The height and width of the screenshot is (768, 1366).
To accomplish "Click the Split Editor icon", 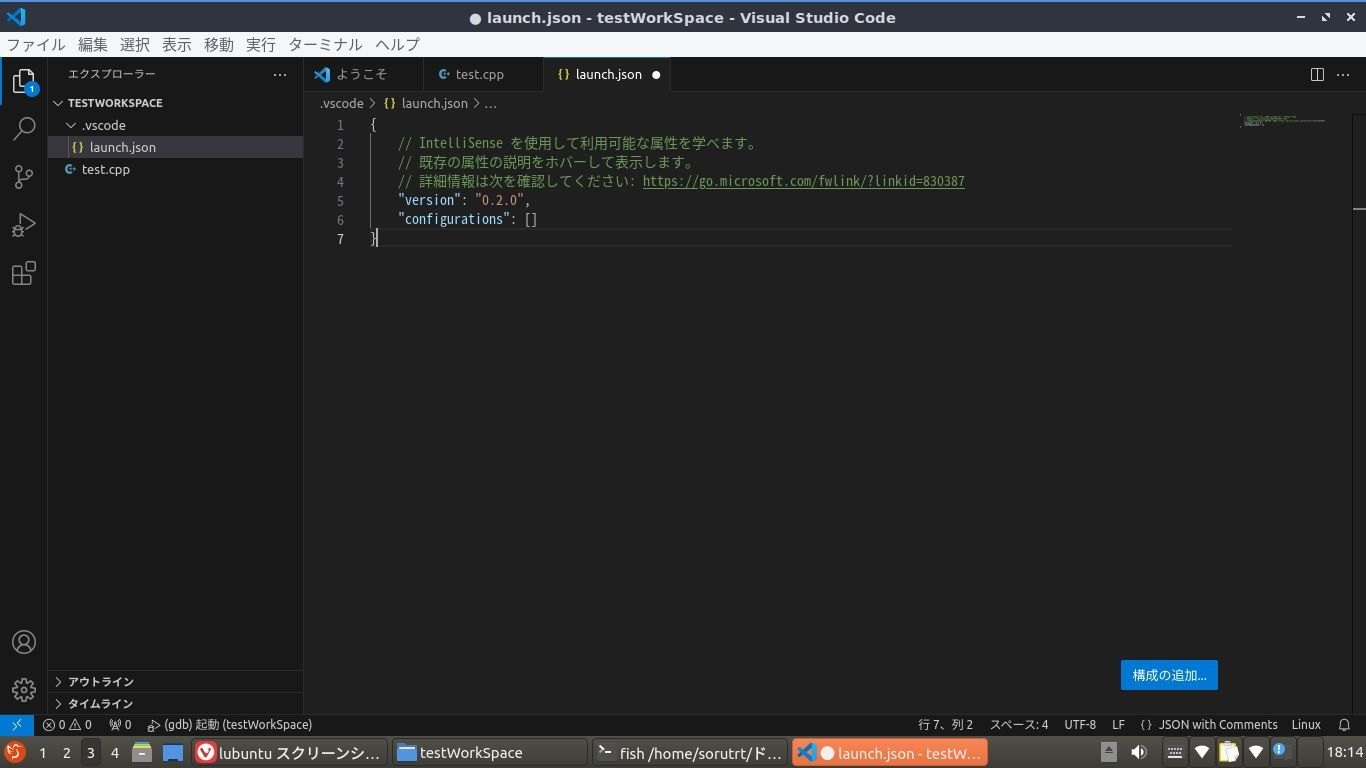I will [1317, 74].
